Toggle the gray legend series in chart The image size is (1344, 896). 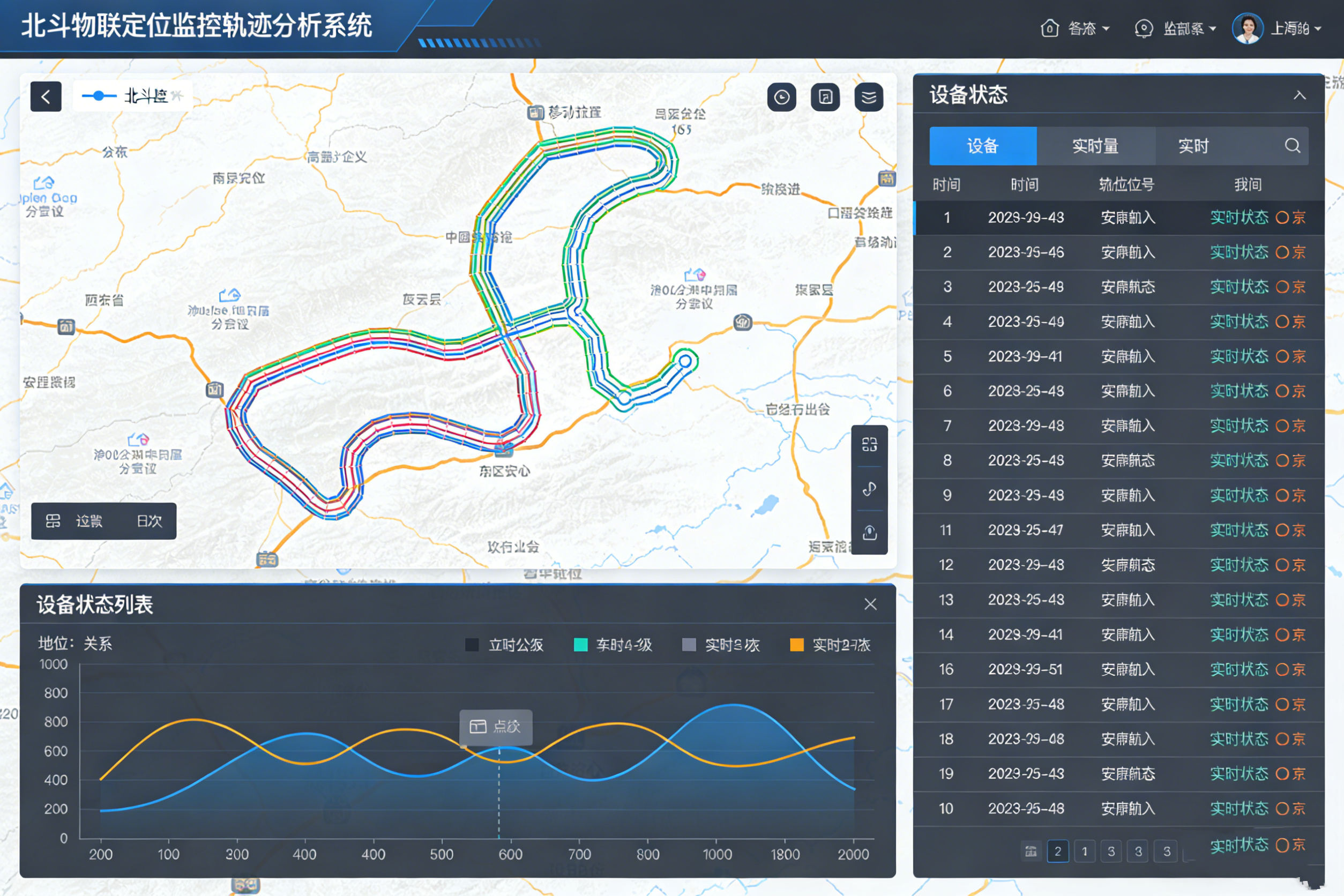689,645
